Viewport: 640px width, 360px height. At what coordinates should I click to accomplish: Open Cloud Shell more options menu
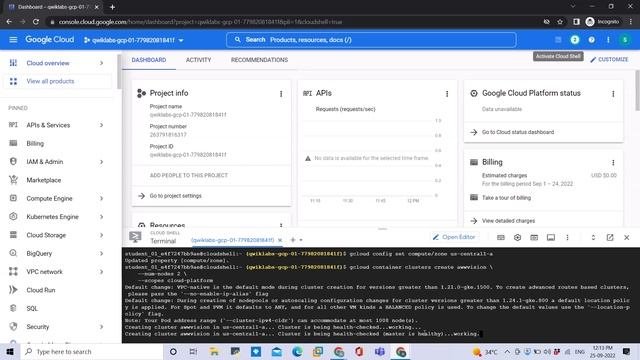click(567, 238)
